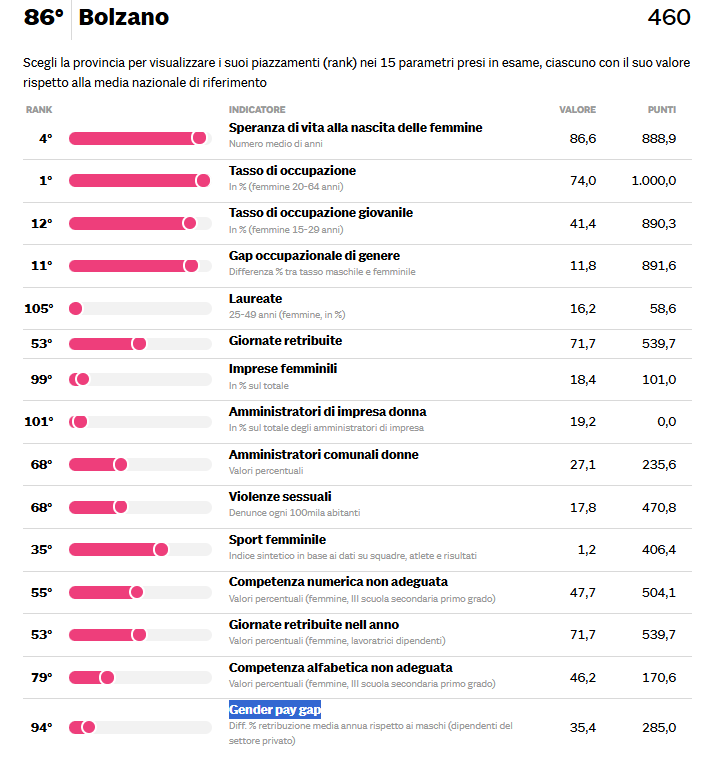Click the Laureate progress bar knob
This screenshot has height=764, width=706.
point(75,308)
